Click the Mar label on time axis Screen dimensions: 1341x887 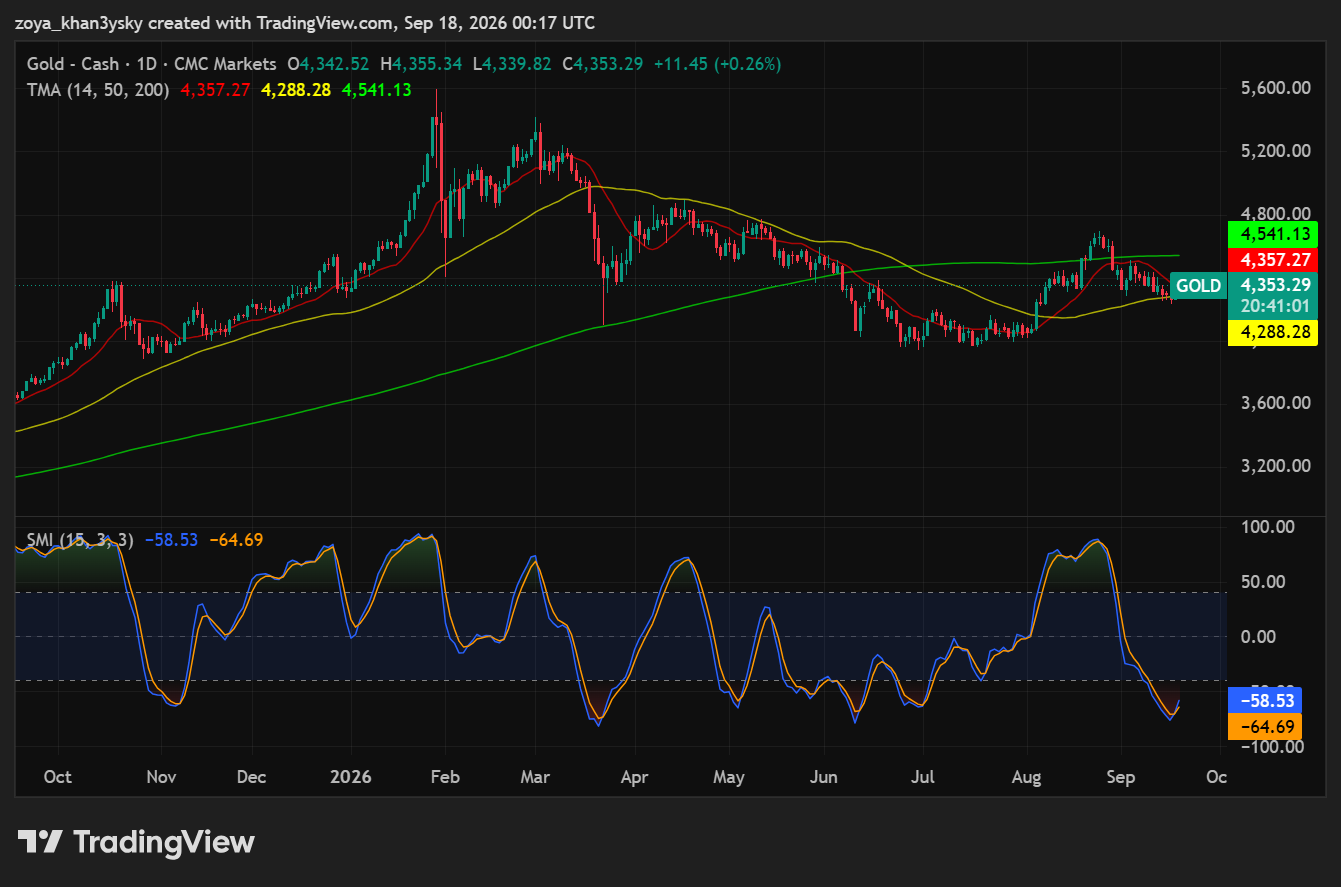click(x=536, y=777)
